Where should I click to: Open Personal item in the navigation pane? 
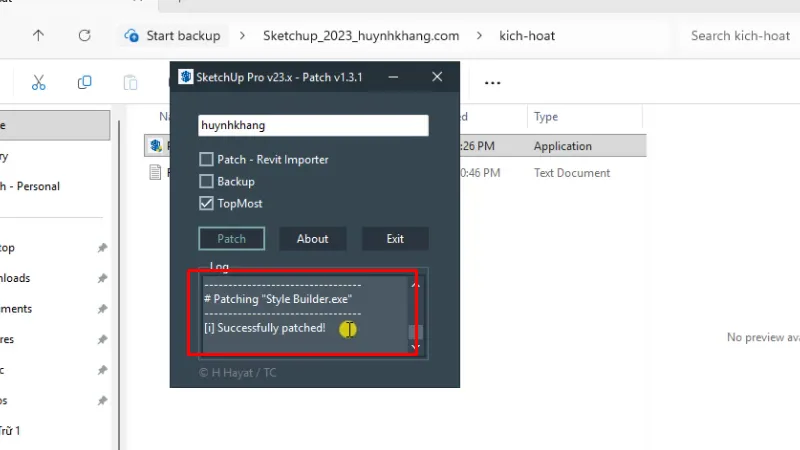[x=31, y=186]
